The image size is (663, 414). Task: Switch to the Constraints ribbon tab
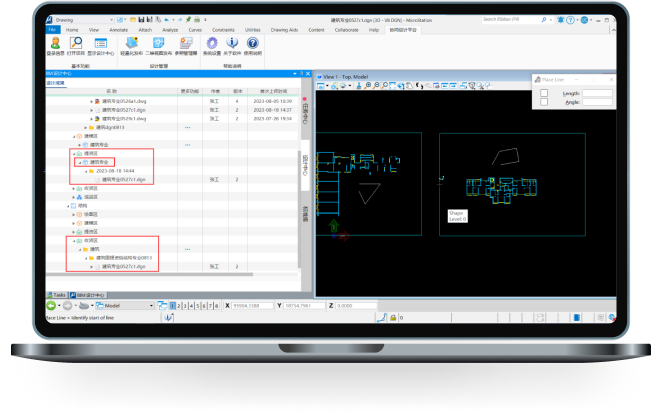(x=223, y=30)
